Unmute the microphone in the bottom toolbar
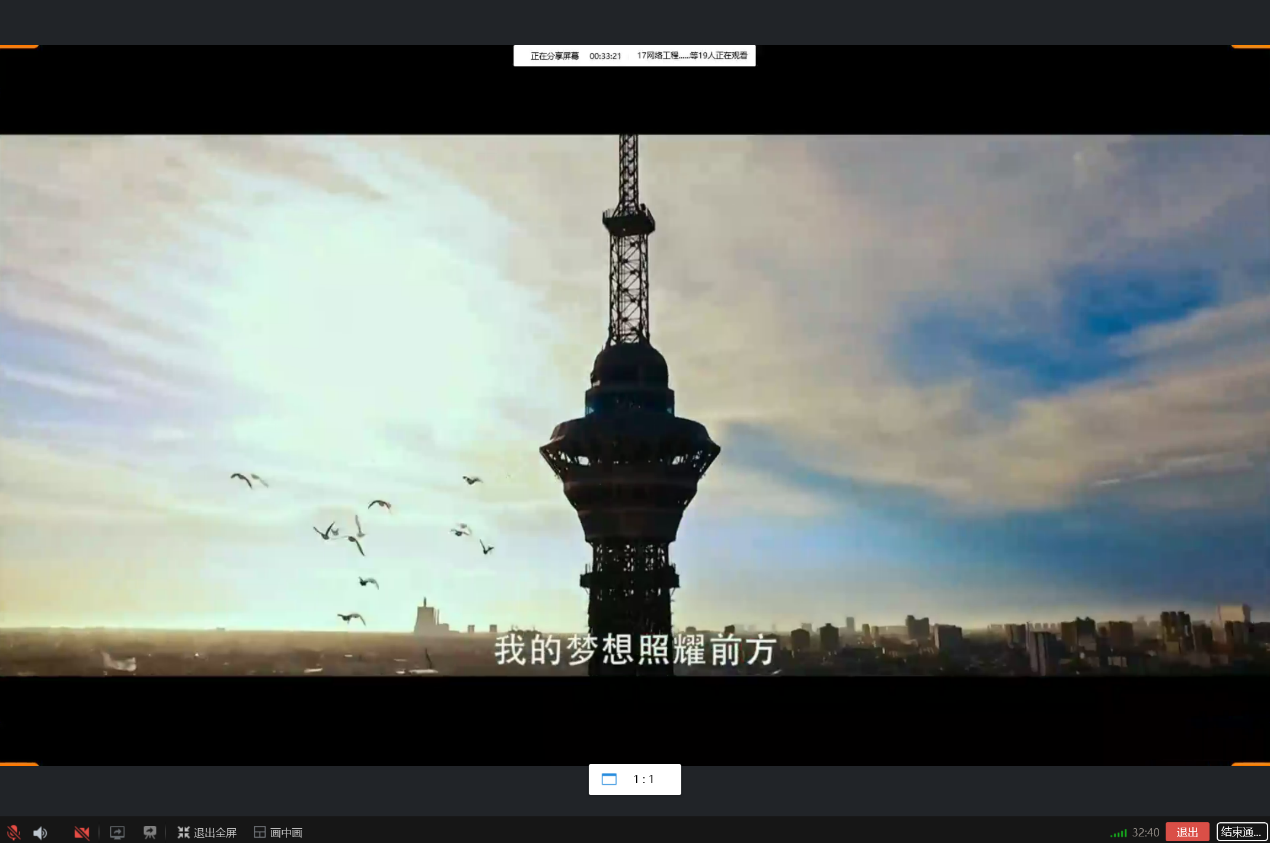The height and width of the screenshot is (843, 1270). 13,832
